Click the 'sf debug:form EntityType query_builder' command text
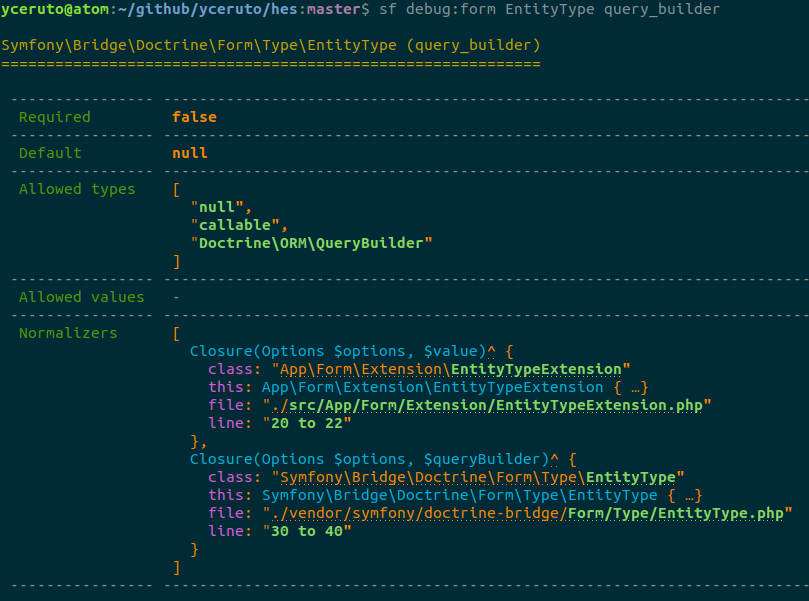809x601 pixels. (x=549, y=9)
